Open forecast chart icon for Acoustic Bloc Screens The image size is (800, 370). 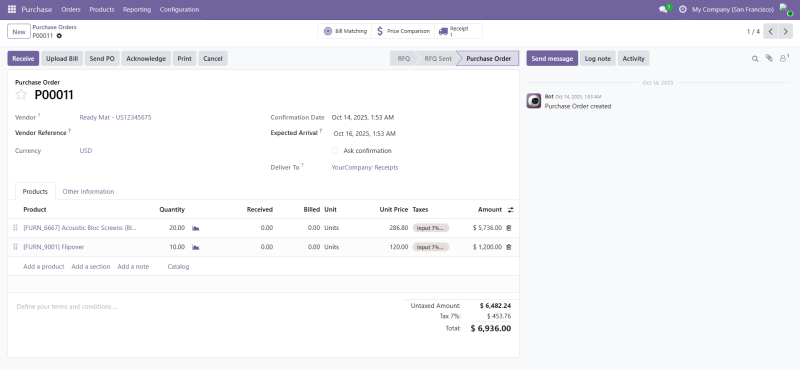click(x=195, y=228)
